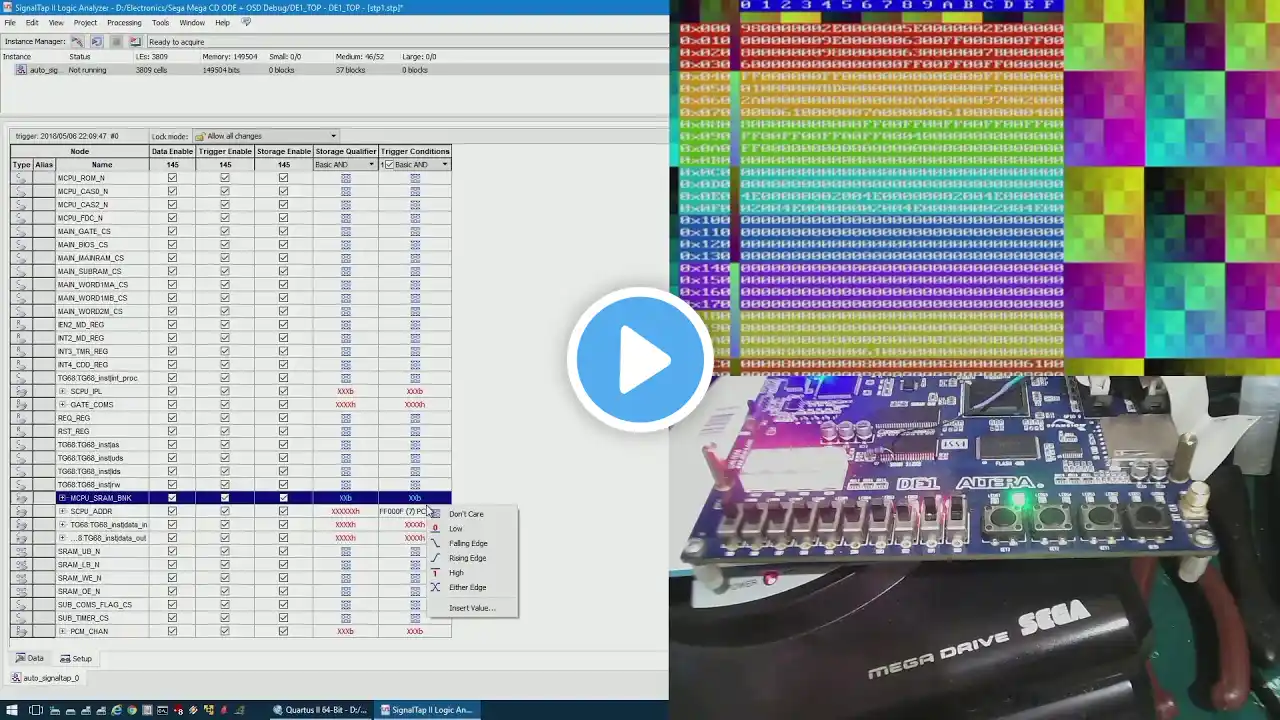The image size is (1280, 720).
Task: Toggle Storage Enable for REQ_REG
Action: pos(283,418)
